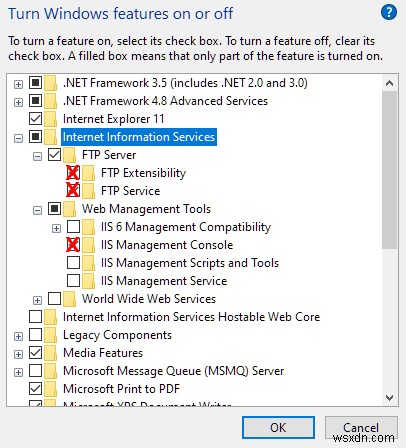Select the Internet Explorer 11 label
Screen dimensions: 406x448
tap(113, 119)
